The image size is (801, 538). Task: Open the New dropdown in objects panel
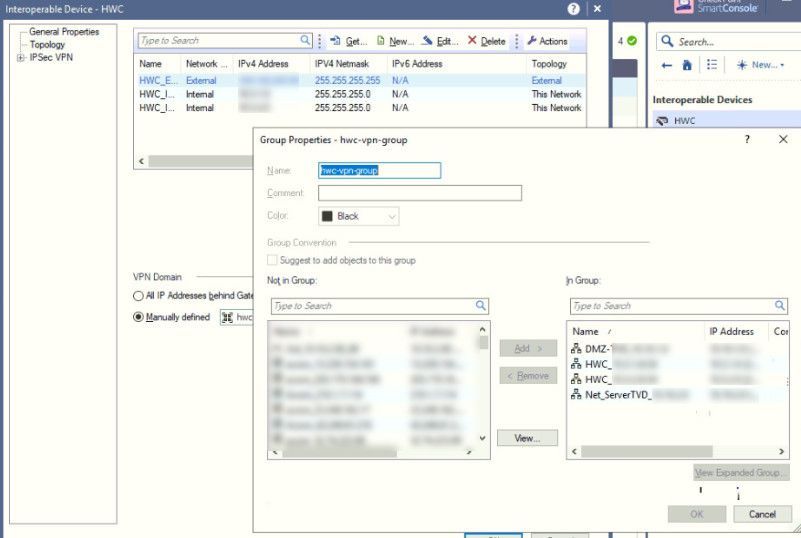[760, 65]
